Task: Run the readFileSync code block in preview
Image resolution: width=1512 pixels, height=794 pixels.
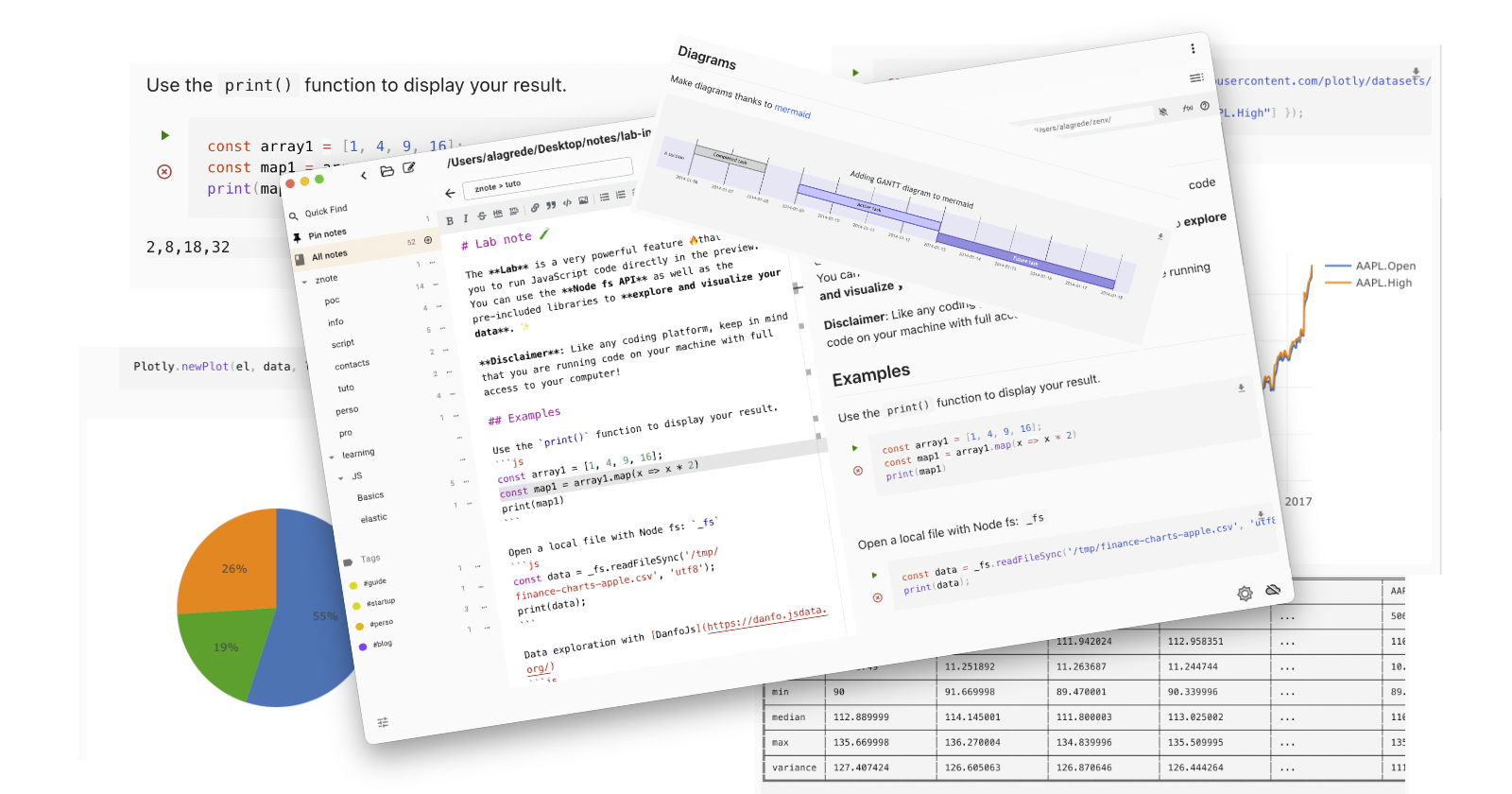Action: (874, 575)
